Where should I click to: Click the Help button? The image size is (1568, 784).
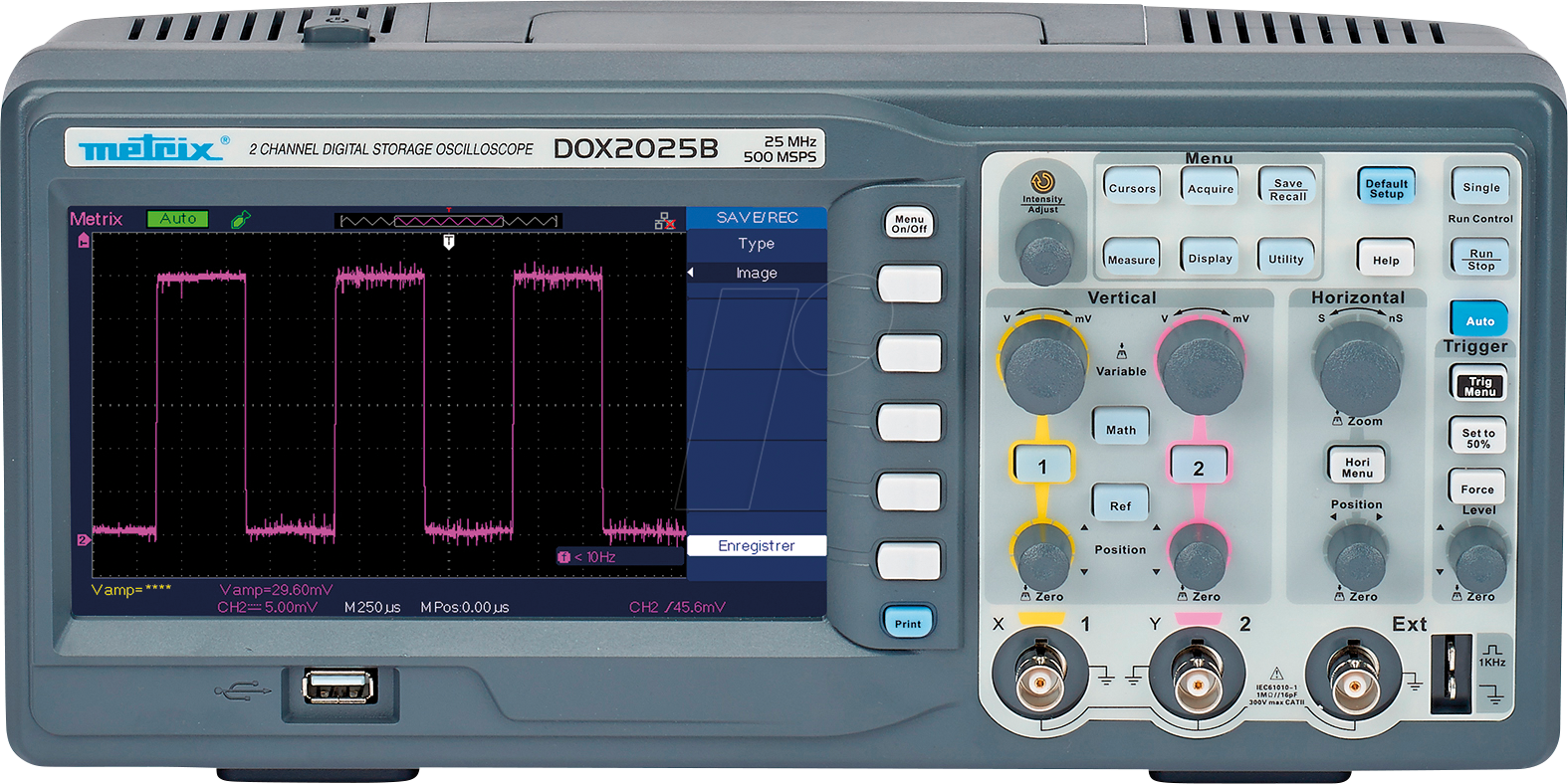pos(1386,258)
